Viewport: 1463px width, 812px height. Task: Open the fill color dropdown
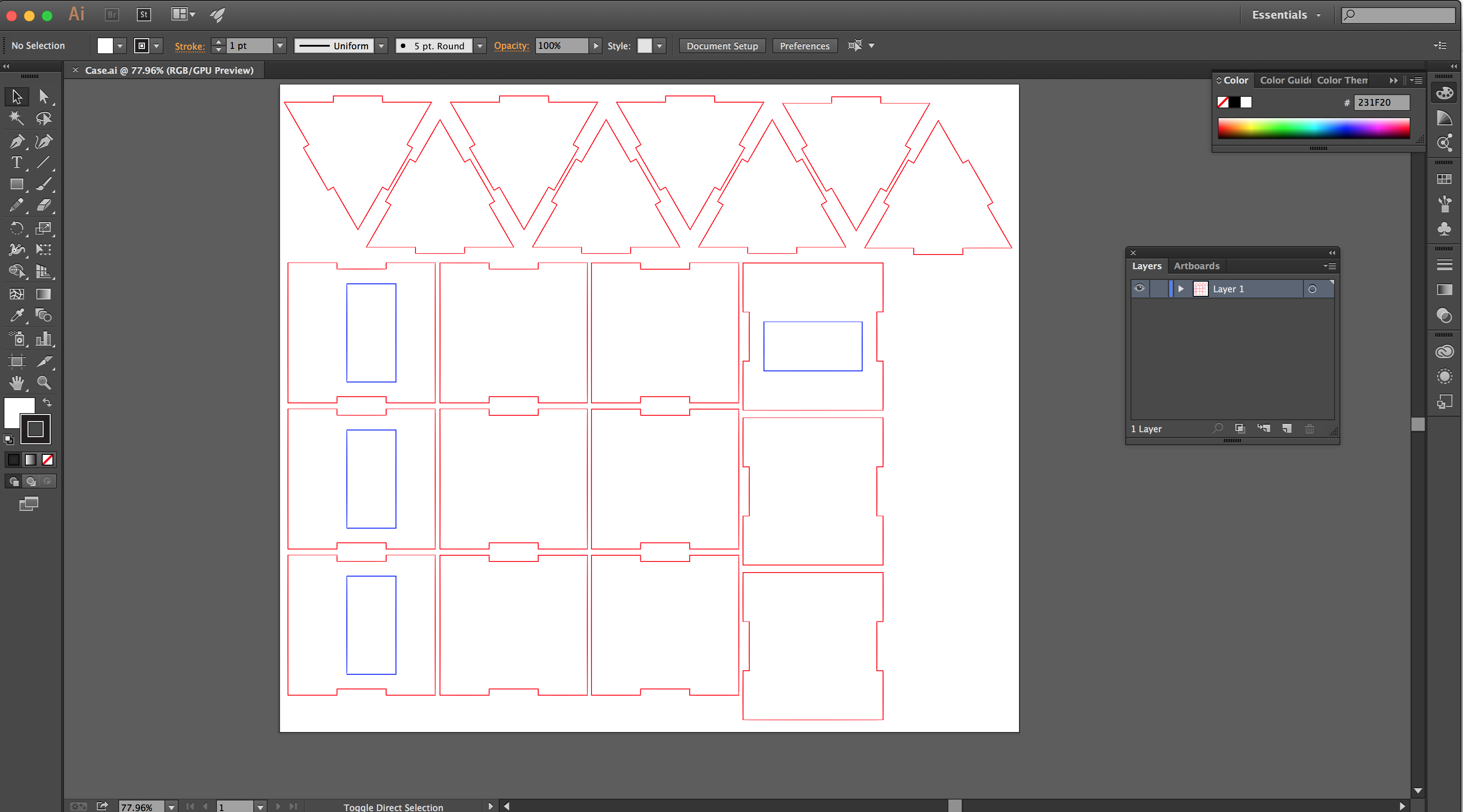120,46
